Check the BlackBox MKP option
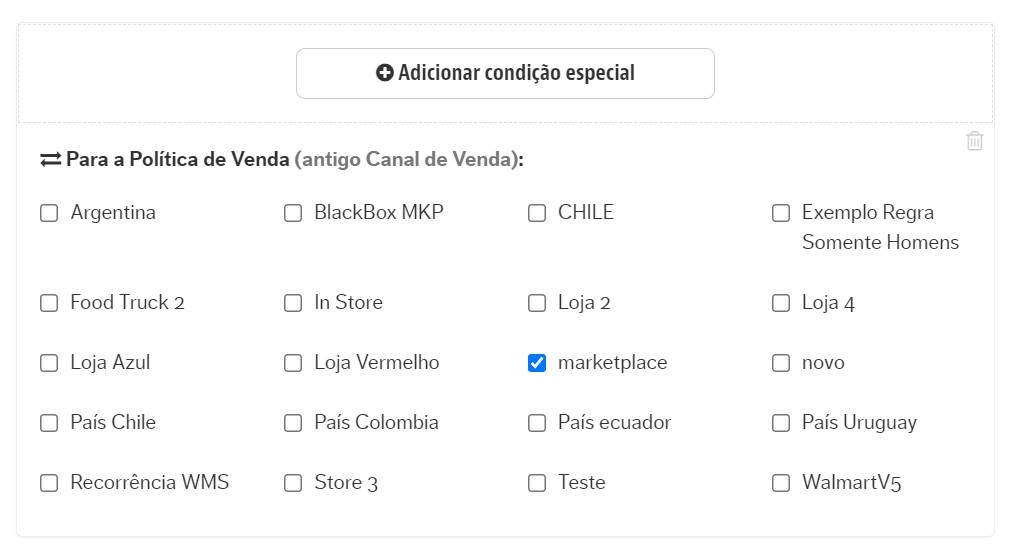This screenshot has width=1009, height=557. point(293,213)
